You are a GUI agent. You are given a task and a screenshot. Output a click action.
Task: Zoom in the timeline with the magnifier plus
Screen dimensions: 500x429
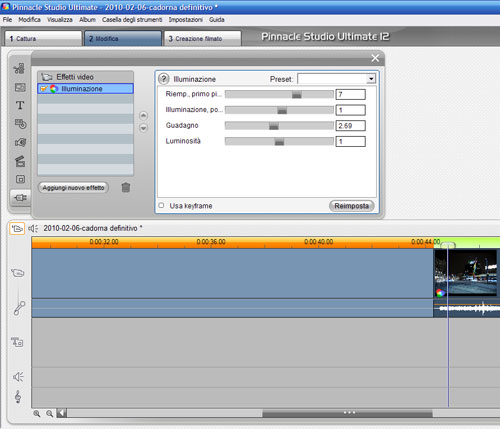[x=37, y=414]
